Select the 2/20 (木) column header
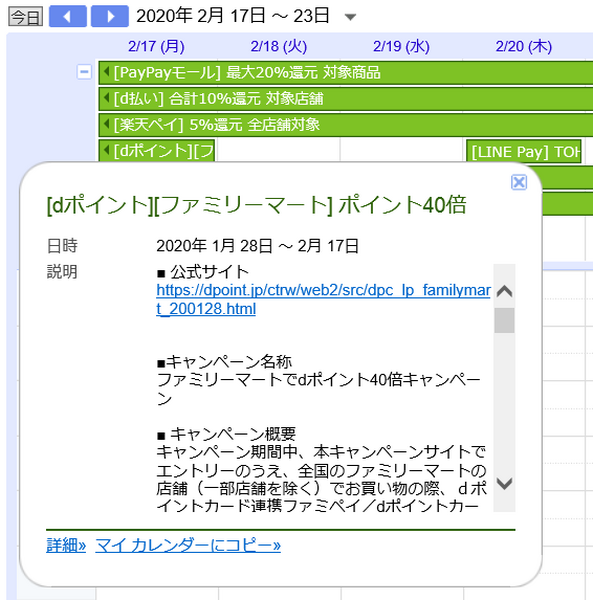 coord(524,46)
